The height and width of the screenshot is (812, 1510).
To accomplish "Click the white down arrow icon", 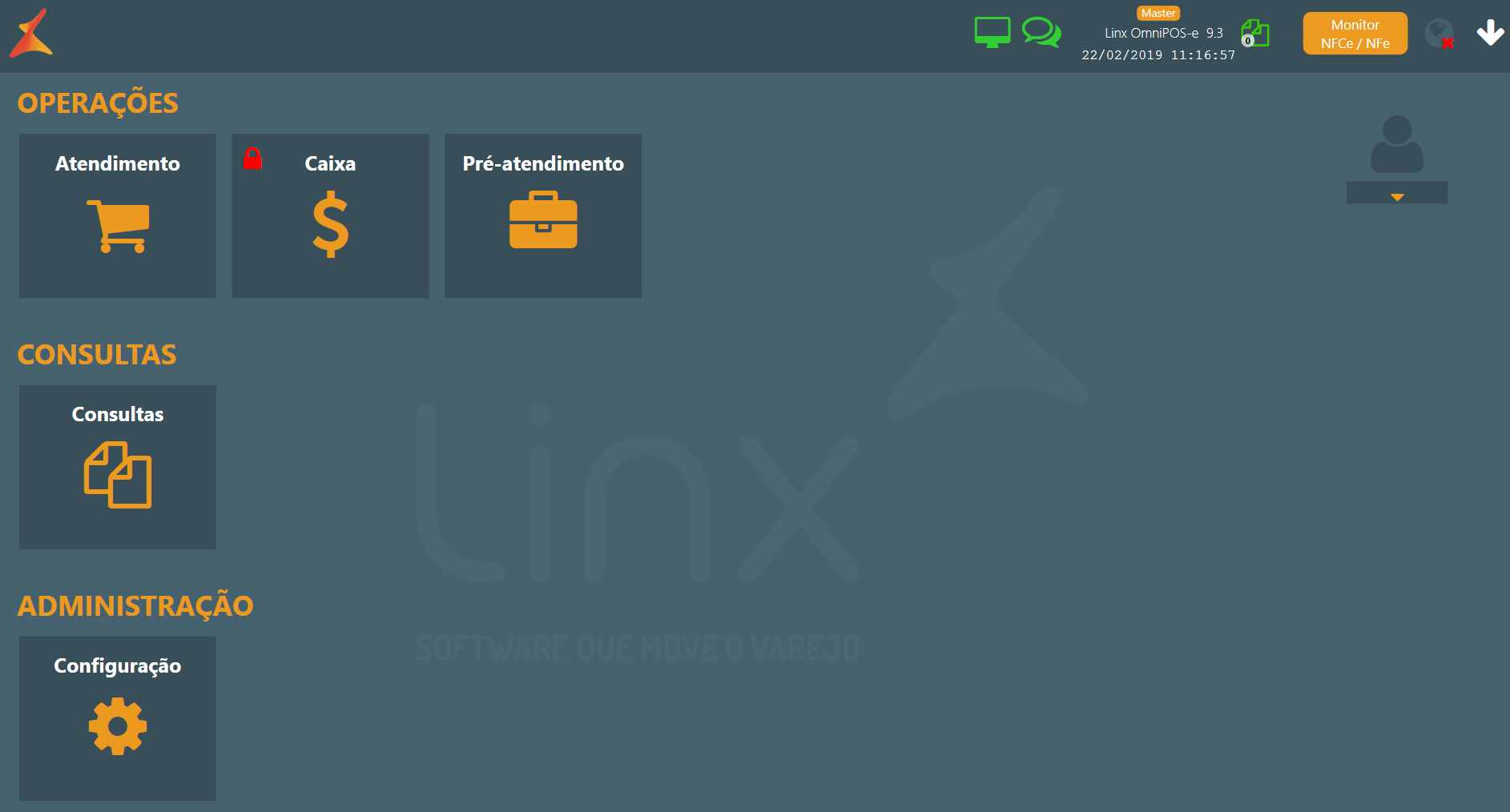I will pos(1490,33).
